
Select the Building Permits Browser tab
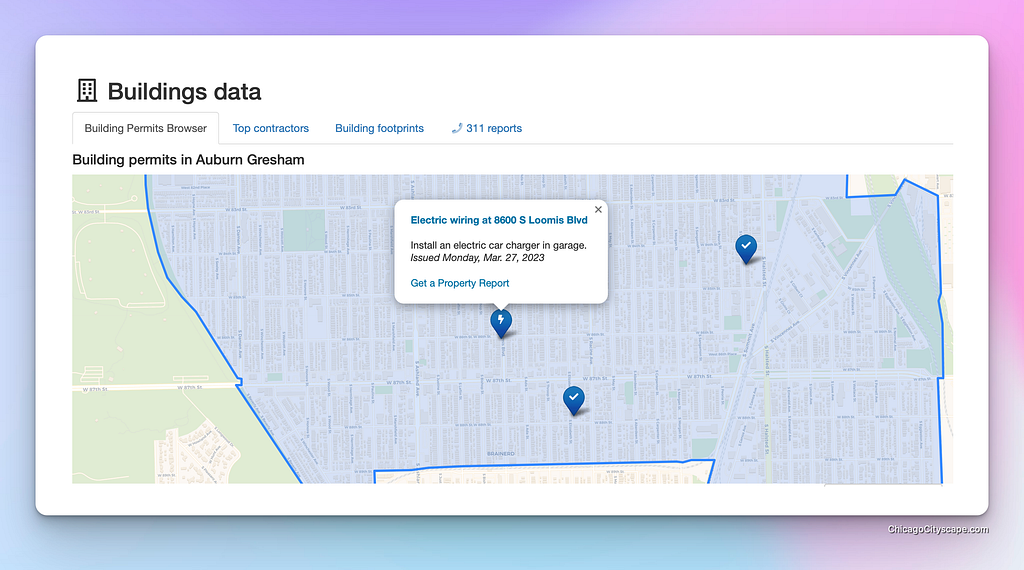pos(145,128)
